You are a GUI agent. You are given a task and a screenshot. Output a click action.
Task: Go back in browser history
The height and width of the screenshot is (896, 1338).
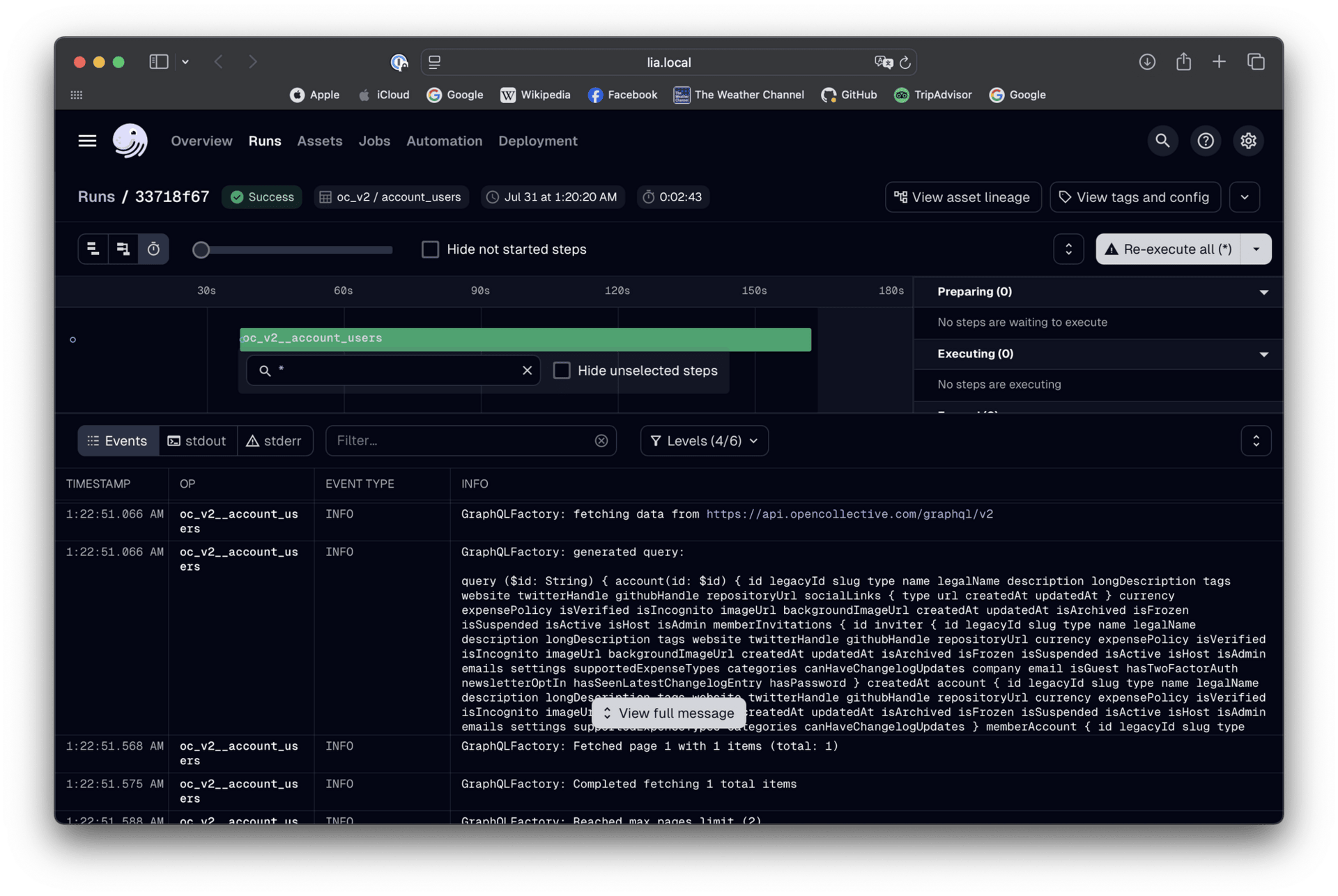(x=219, y=62)
